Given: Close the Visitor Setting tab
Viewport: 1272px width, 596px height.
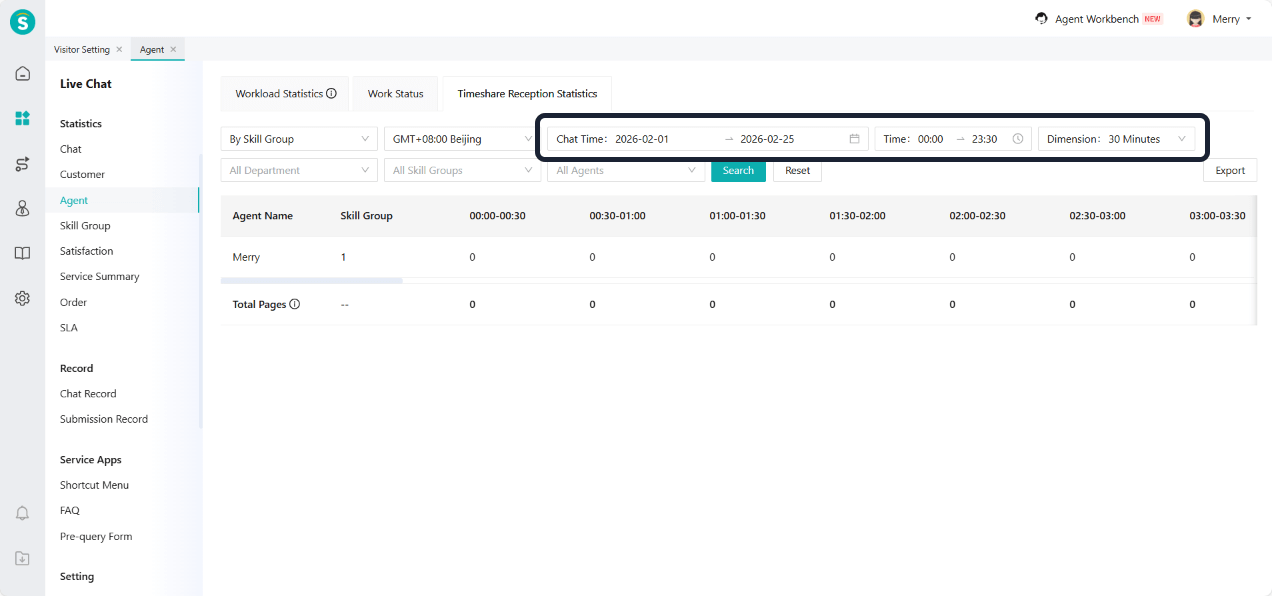Looking at the screenshot, I should click(x=119, y=49).
